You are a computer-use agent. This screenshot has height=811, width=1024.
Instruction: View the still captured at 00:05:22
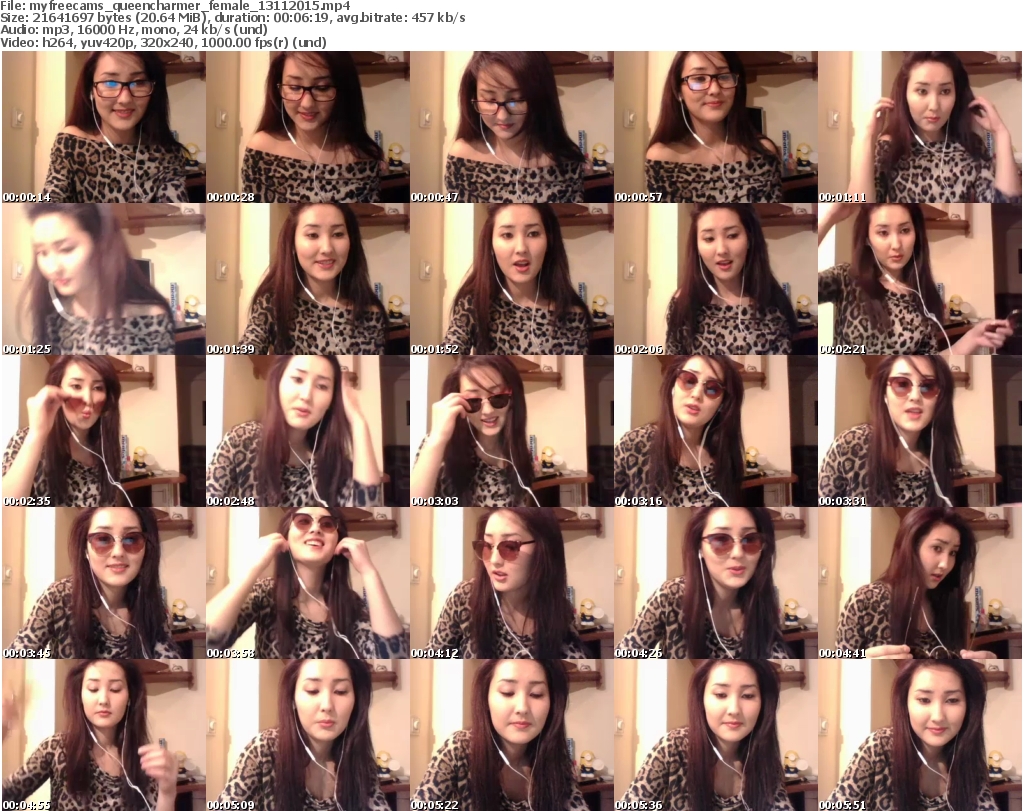(x=512, y=735)
